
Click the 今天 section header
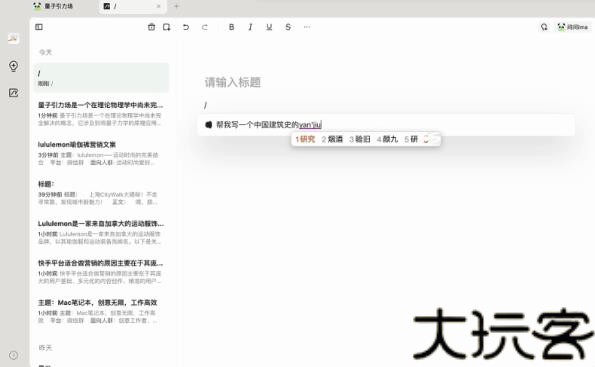[46, 52]
